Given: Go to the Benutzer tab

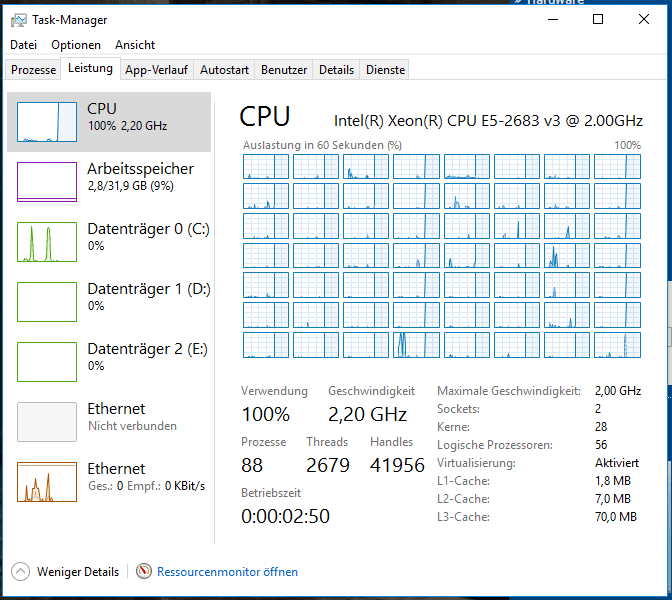Looking at the screenshot, I should point(284,70).
